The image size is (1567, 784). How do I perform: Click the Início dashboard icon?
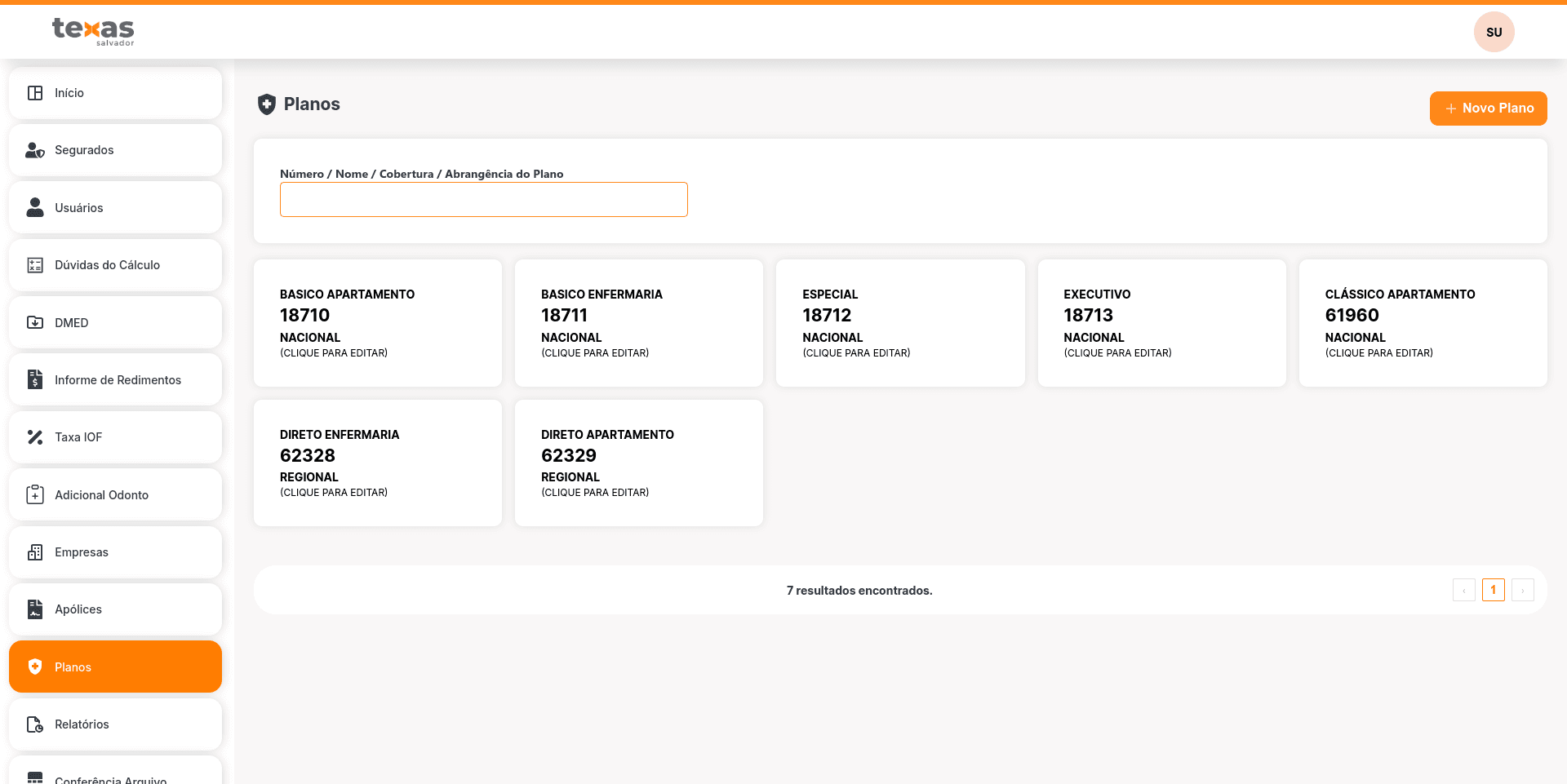pos(35,93)
